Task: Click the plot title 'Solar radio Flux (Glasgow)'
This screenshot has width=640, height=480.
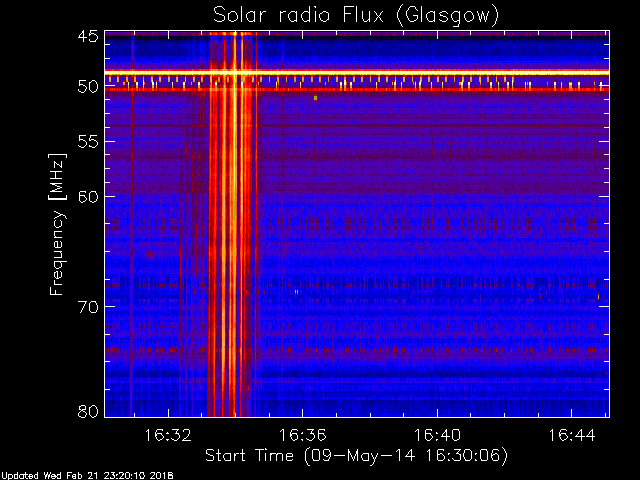Action: (x=356, y=16)
